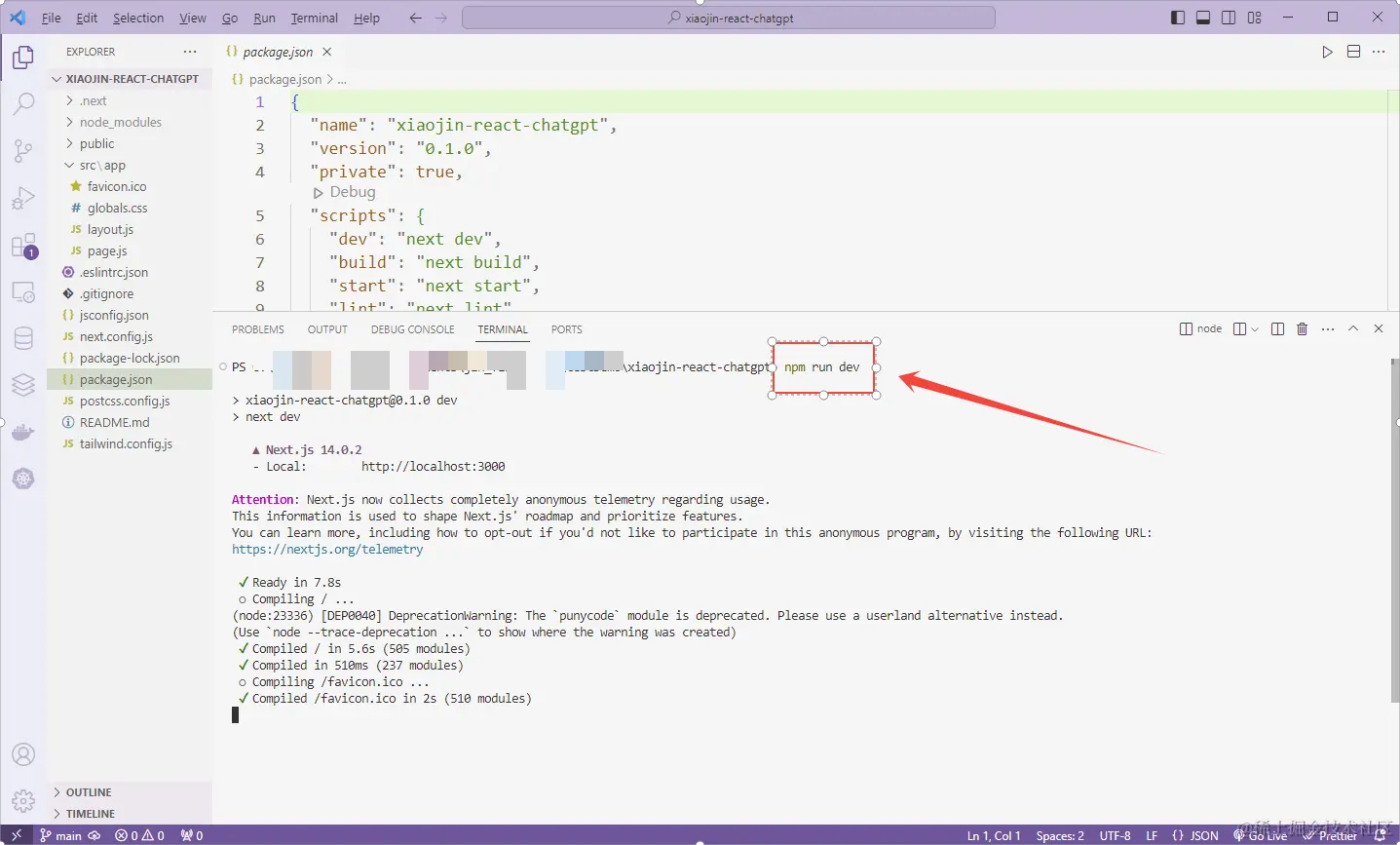
Task: Open the Terminal menu
Action: coord(315,18)
